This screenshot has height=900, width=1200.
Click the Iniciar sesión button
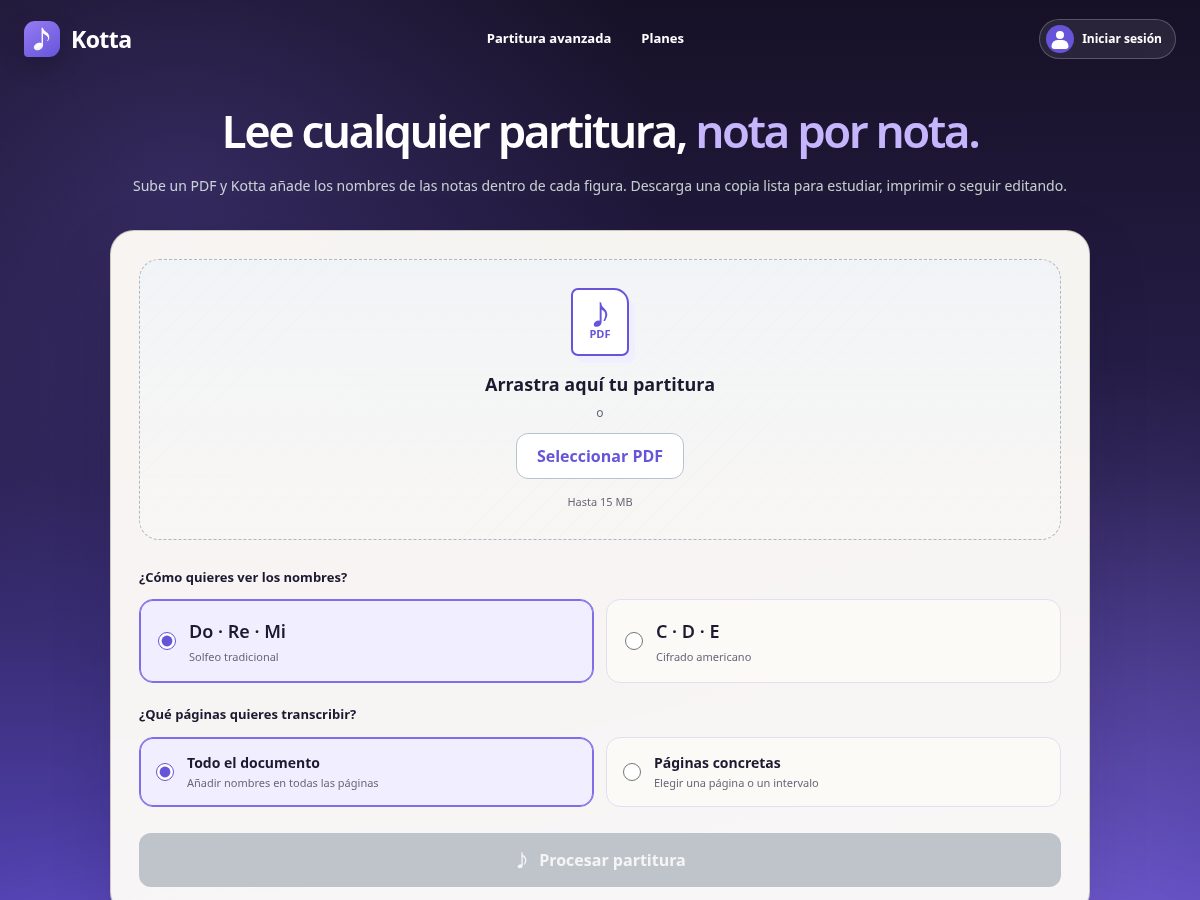[x=1107, y=39]
